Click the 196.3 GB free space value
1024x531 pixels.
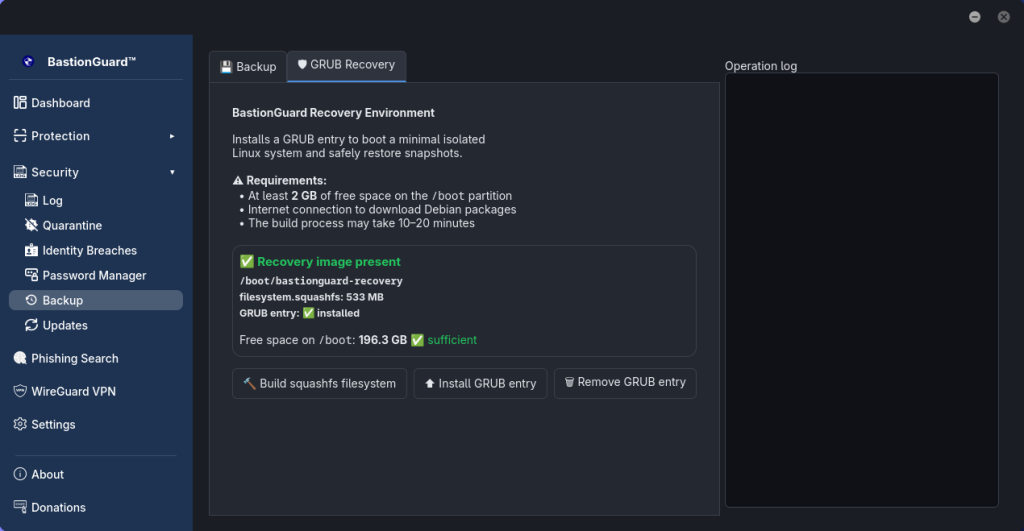[x=383, y=340]
